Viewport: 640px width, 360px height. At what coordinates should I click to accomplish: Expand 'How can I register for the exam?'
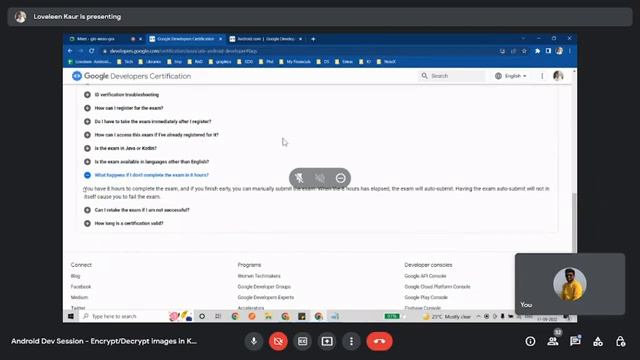pos(124,108)
